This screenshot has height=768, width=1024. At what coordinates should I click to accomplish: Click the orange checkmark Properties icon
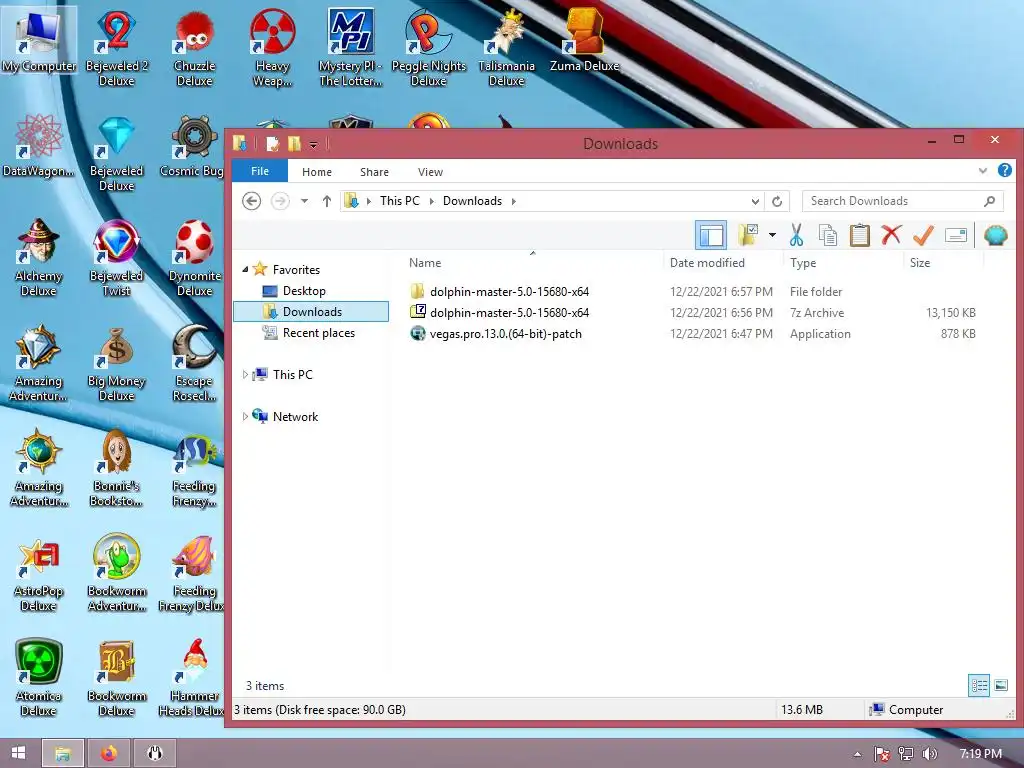[923, 235]
